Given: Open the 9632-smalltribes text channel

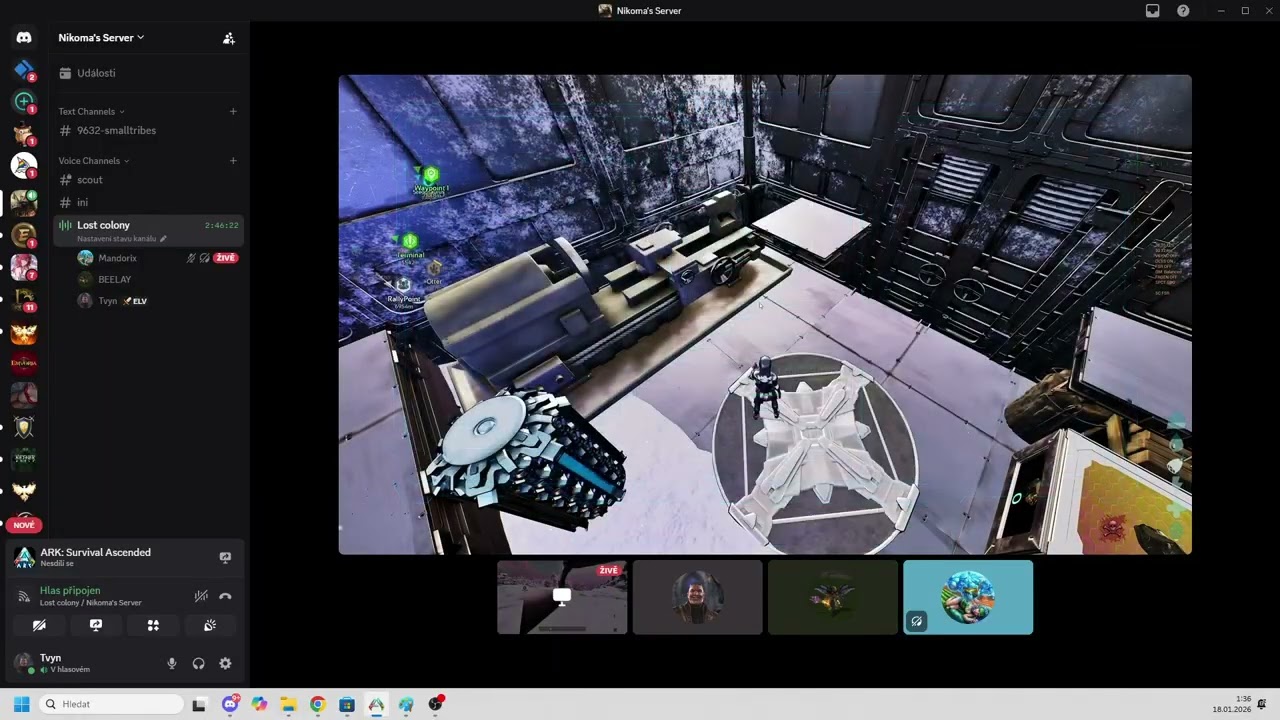Looking at the screenshot, I should pyautogui.click(x=148, y=130).
